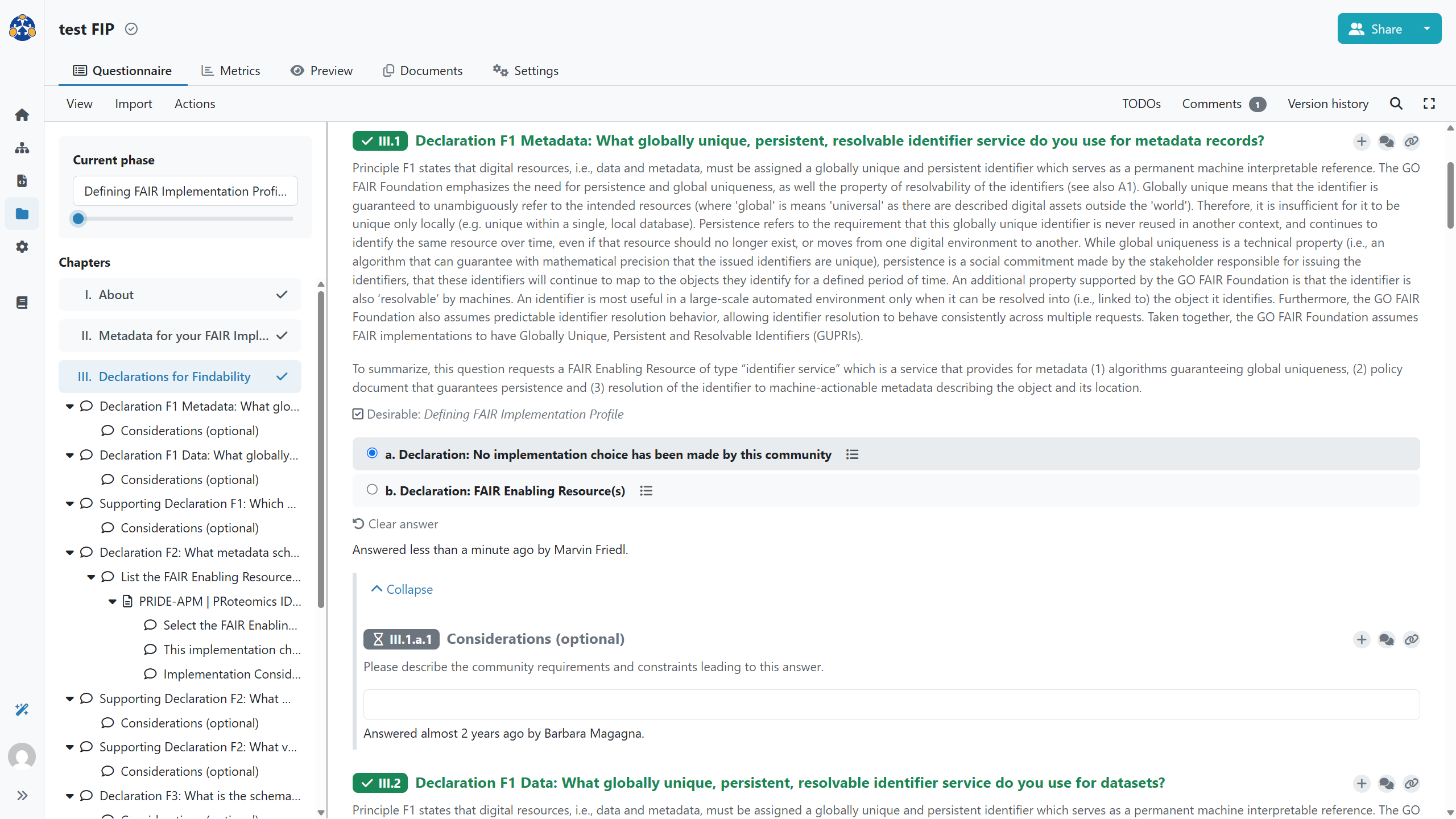Switch to Preview tab
The width and height of the screenshot is (1456, 819).
tap(322, 71)
